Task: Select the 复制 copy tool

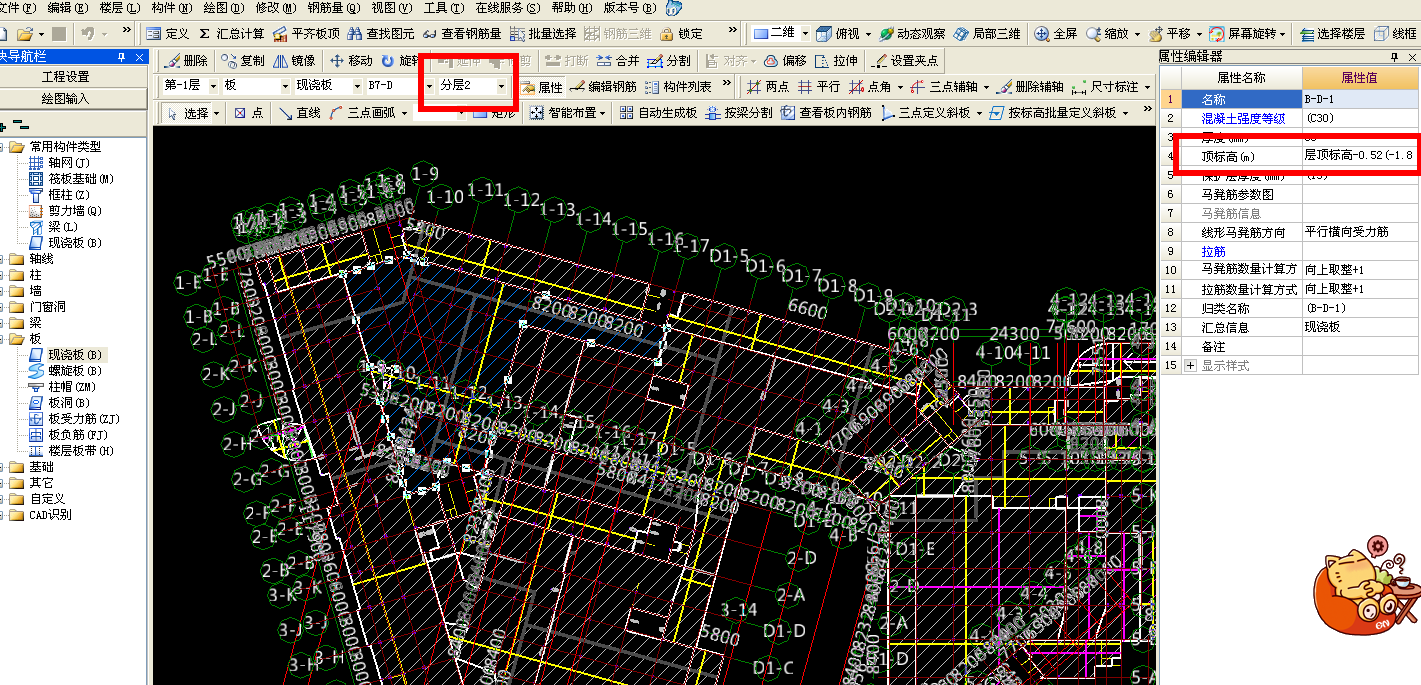Action: click(x=243, y=61)
